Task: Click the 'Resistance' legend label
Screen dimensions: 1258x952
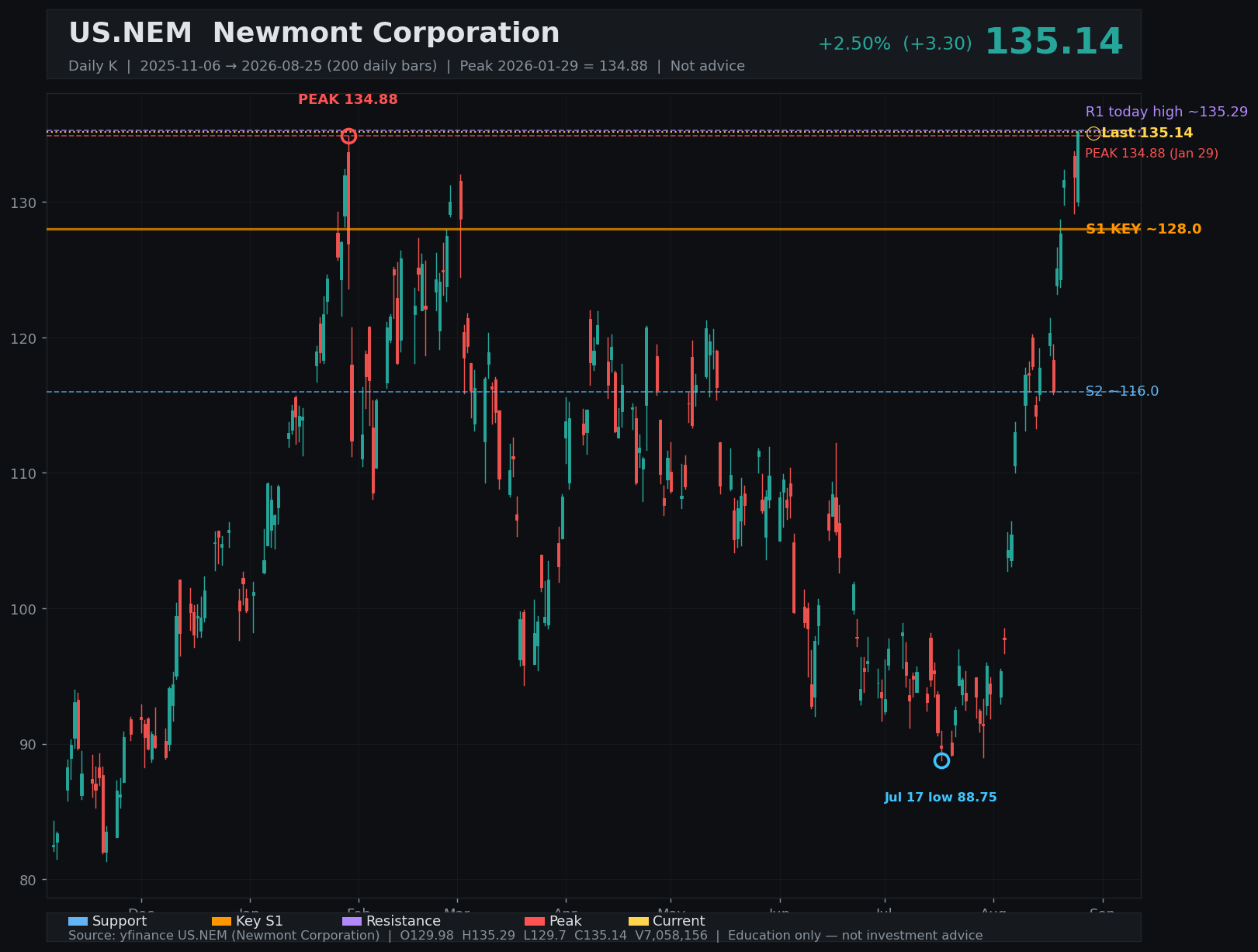Action: 404,921
